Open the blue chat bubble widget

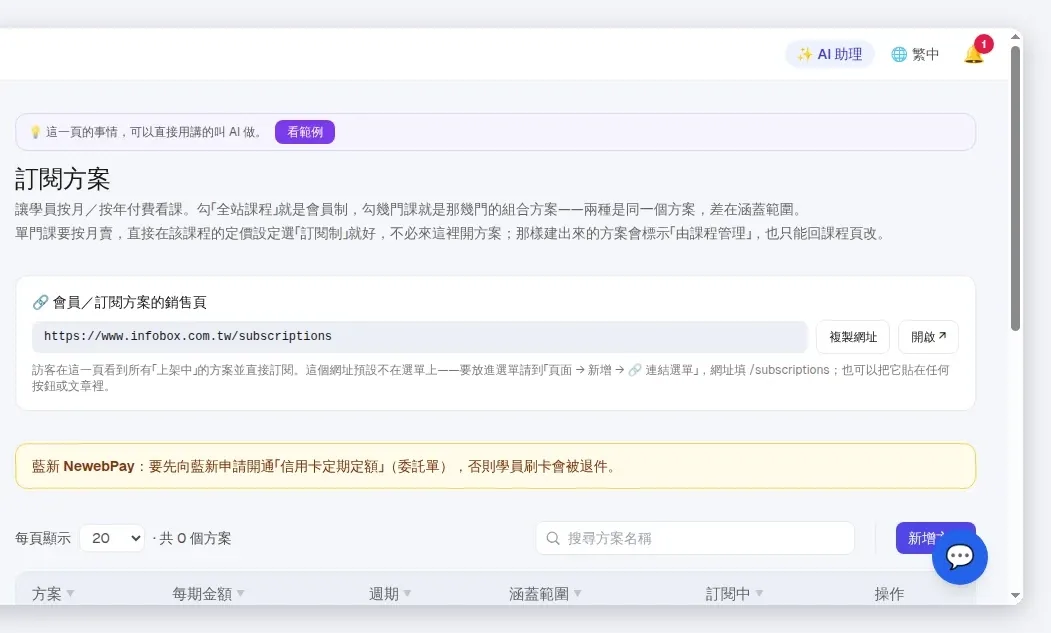[960, 557]
